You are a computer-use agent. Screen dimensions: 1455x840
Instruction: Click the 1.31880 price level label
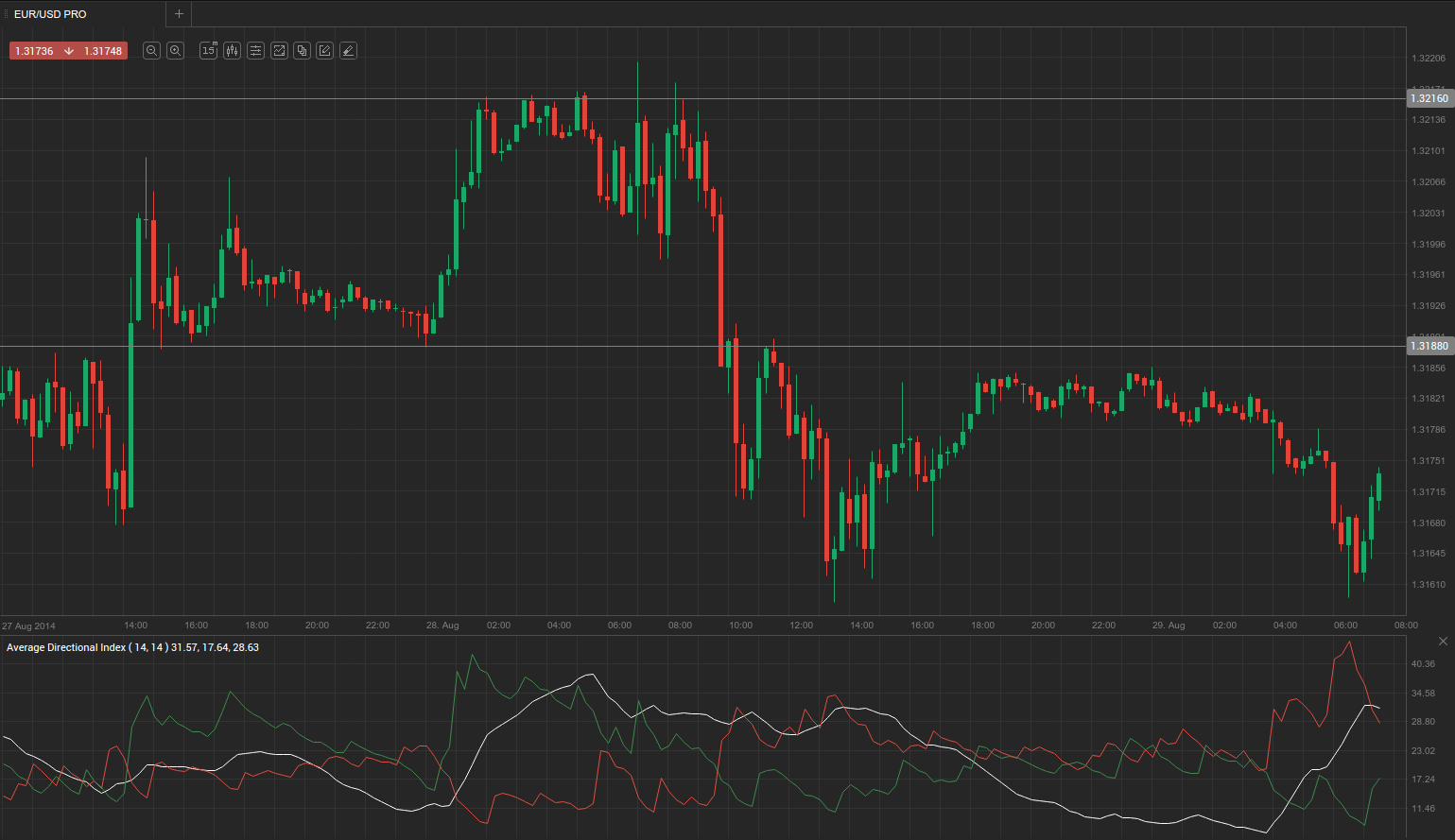[x=1429, y=346]
